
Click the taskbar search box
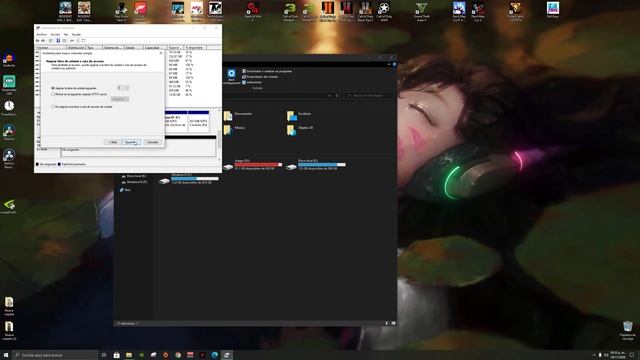(56, 355)
